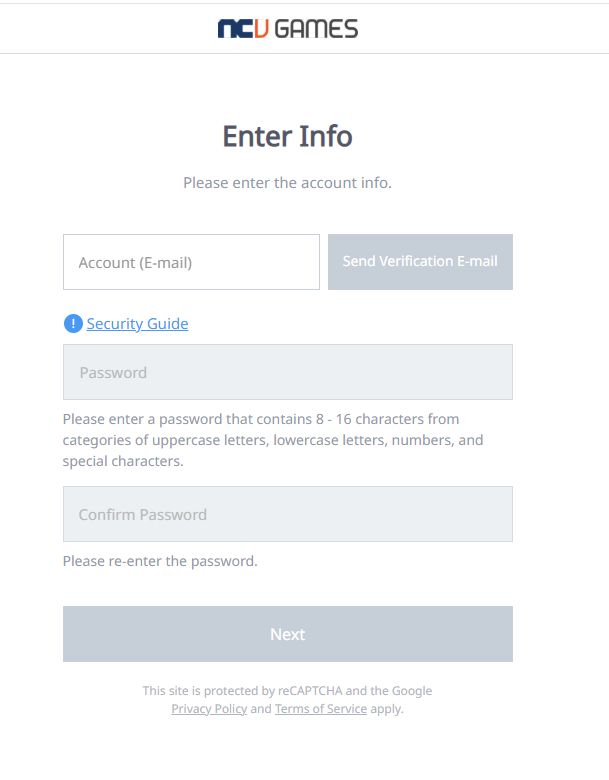Focus the Confirm Password field
609x780 pixels.
point(288,514)
